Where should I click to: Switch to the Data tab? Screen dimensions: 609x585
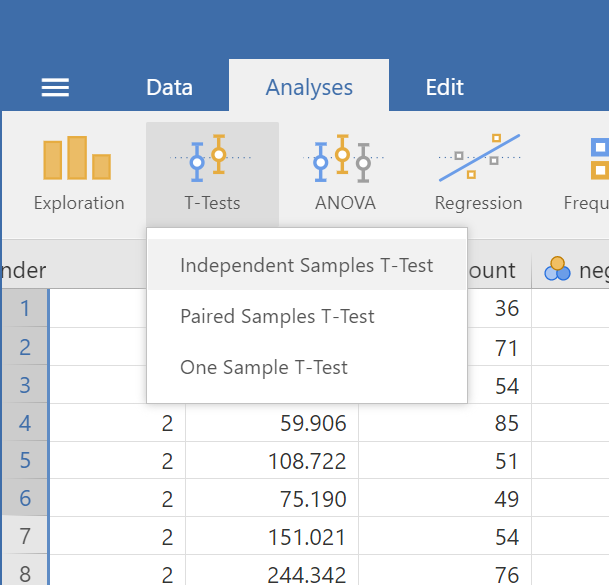point(169,88)
